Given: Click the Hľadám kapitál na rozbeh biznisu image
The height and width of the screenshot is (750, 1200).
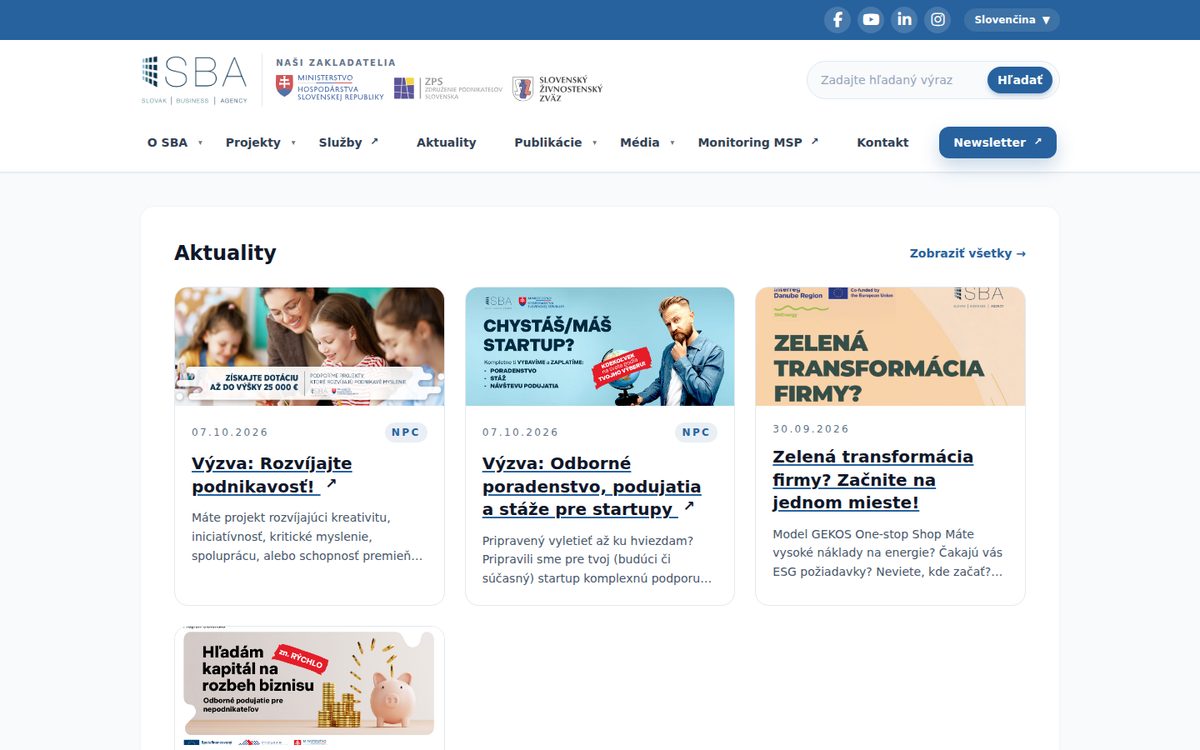Looking at the screenshot, I should click(x=309, y=688).
